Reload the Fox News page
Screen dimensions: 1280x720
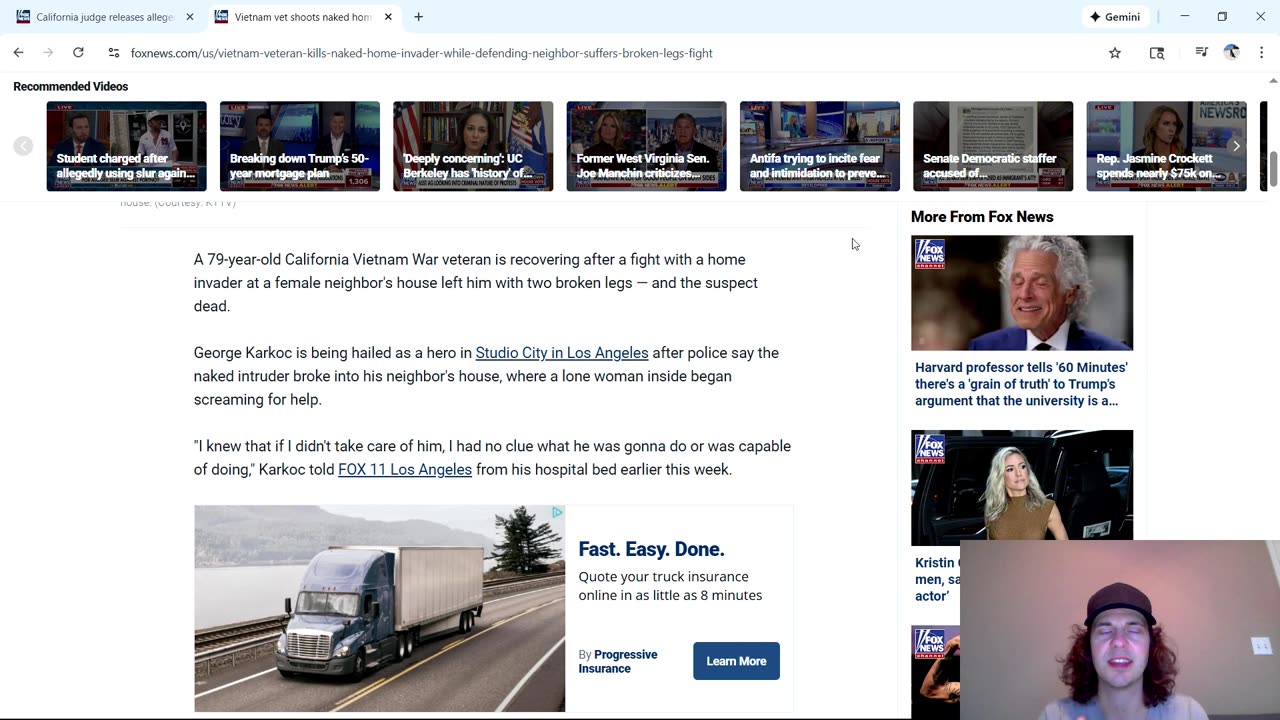78,53
